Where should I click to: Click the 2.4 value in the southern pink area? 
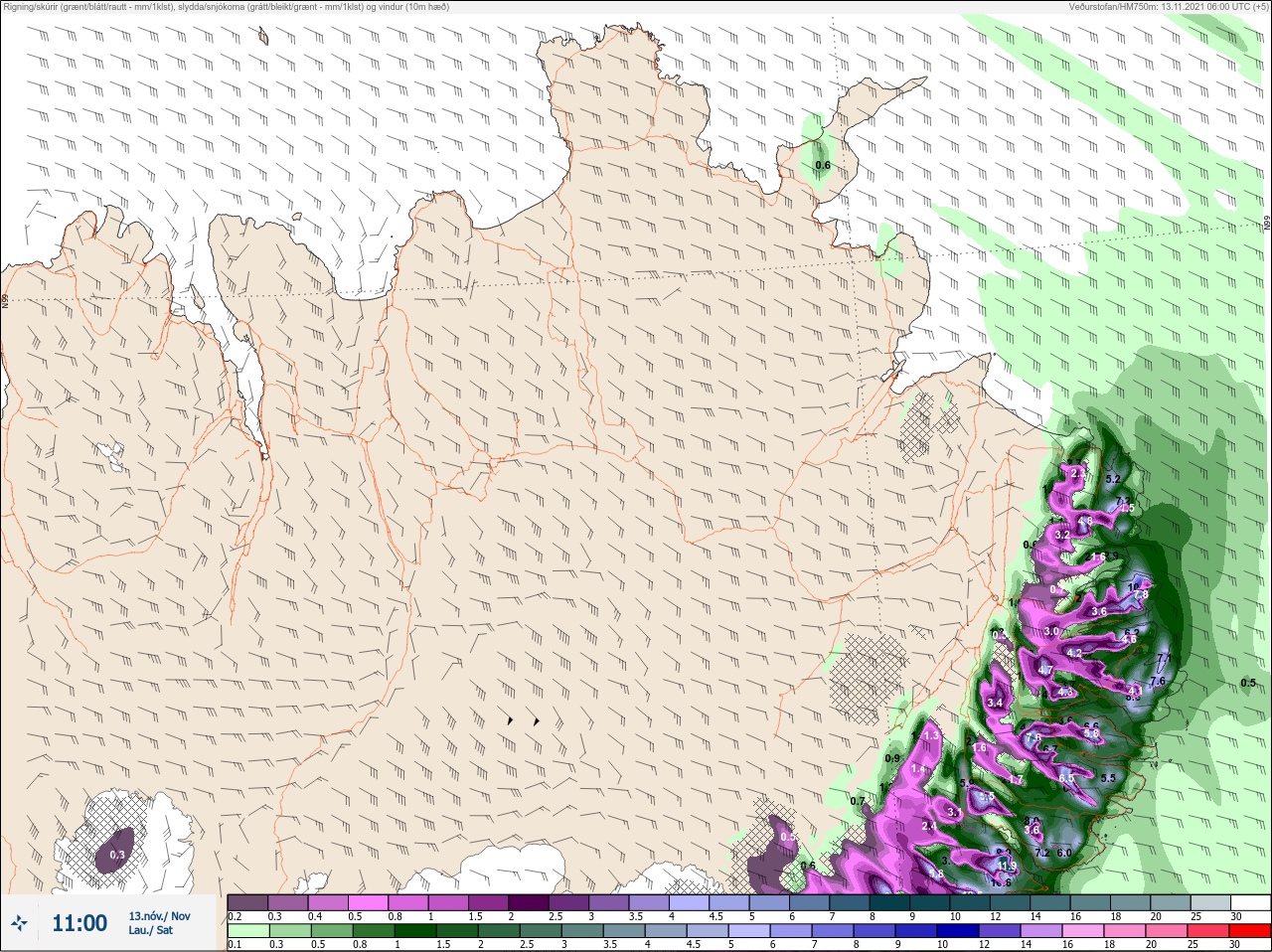[x=929, y=826]
